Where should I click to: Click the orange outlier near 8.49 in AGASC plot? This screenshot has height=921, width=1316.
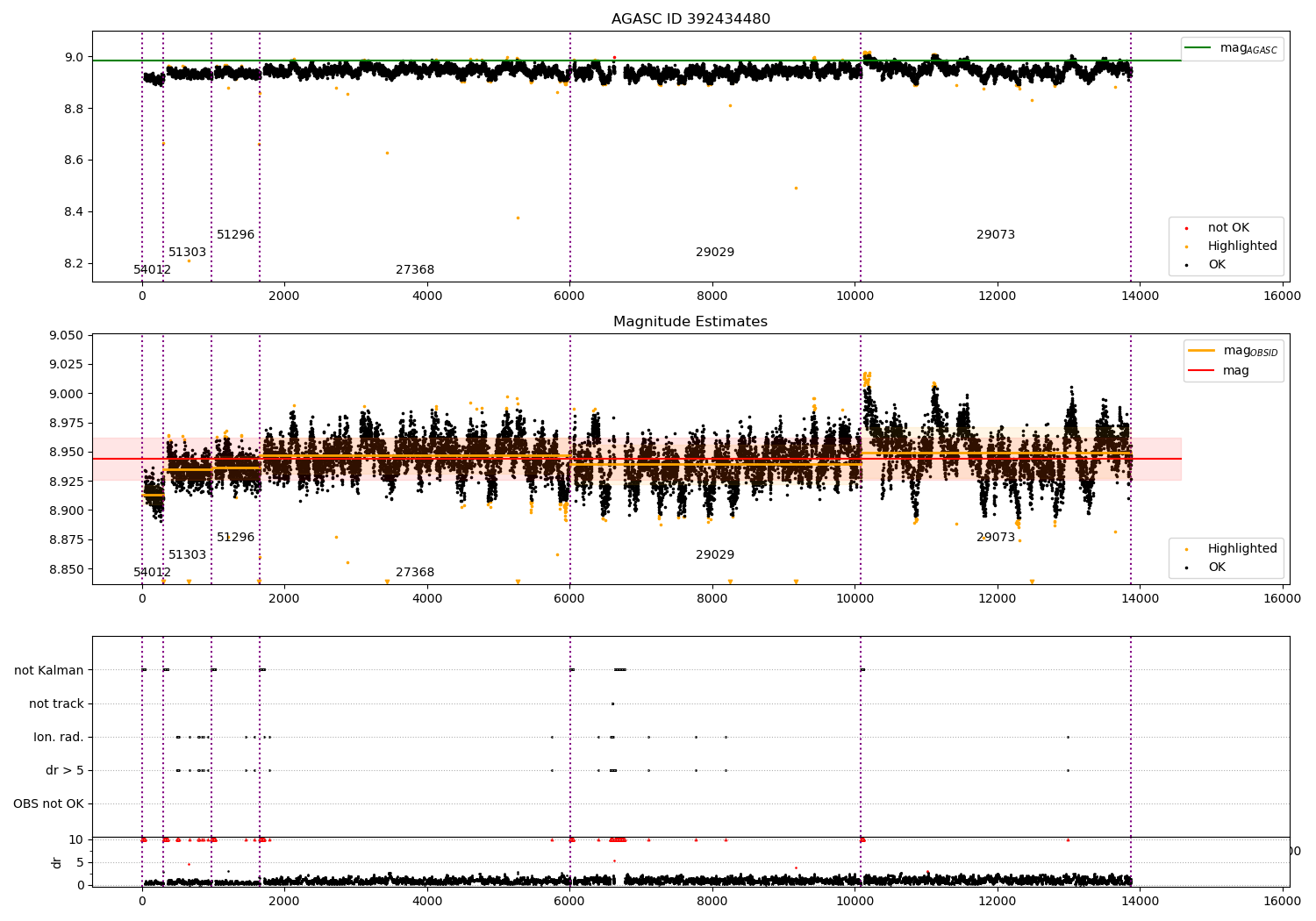[x=796, y=188]
